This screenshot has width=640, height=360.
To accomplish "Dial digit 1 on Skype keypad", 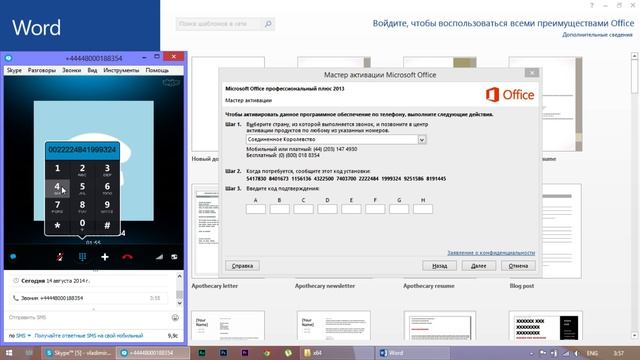I will click(x=58, y=169).
